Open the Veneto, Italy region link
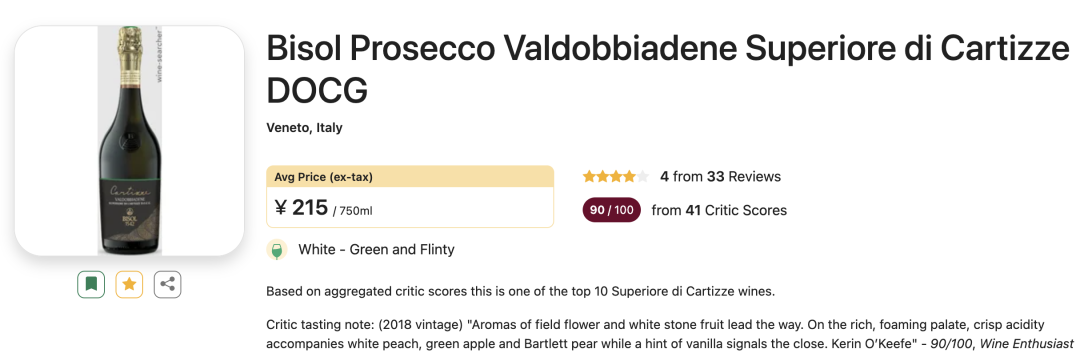 point(304,127)
